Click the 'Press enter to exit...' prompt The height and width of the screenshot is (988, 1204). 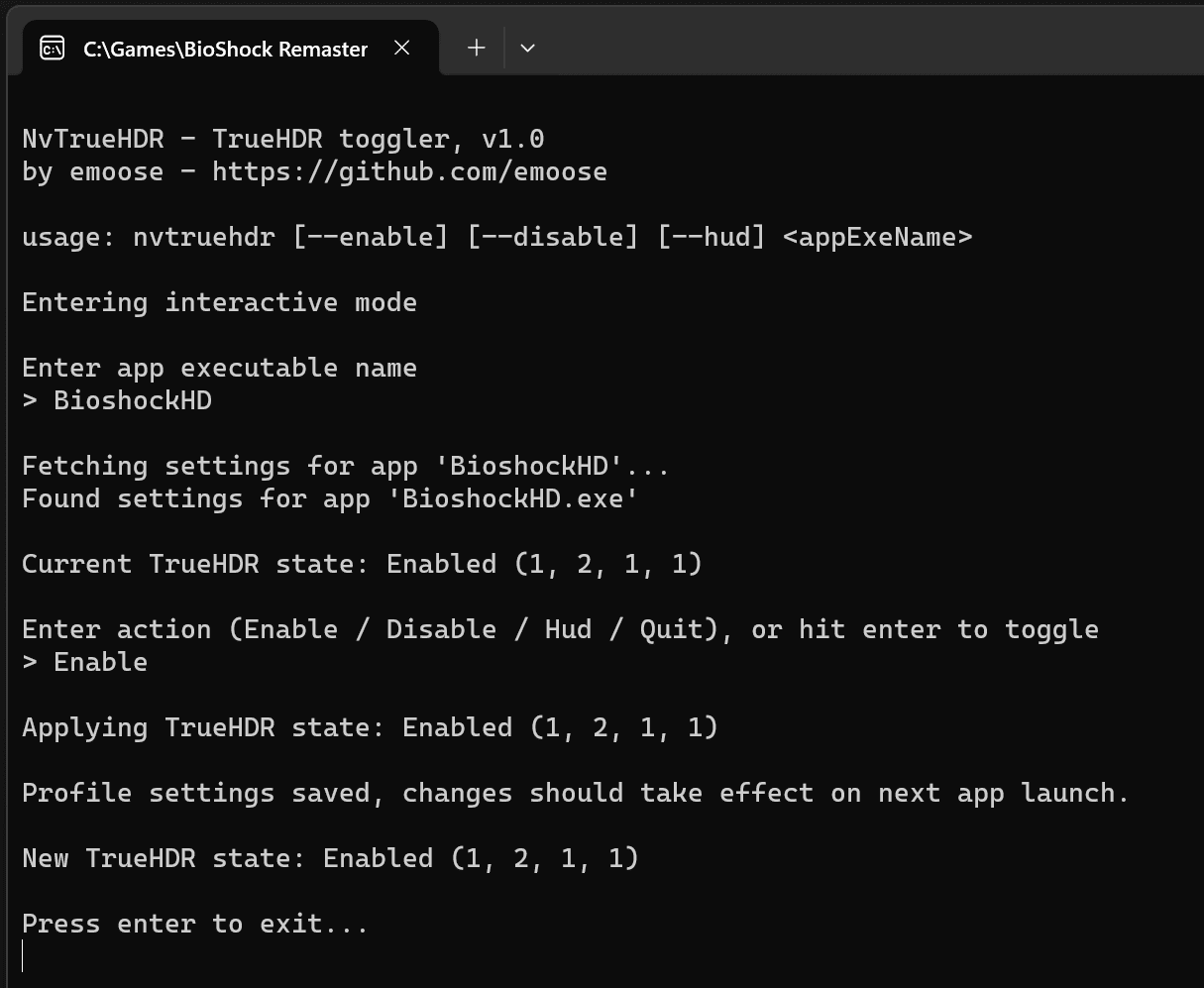[195, 924]
